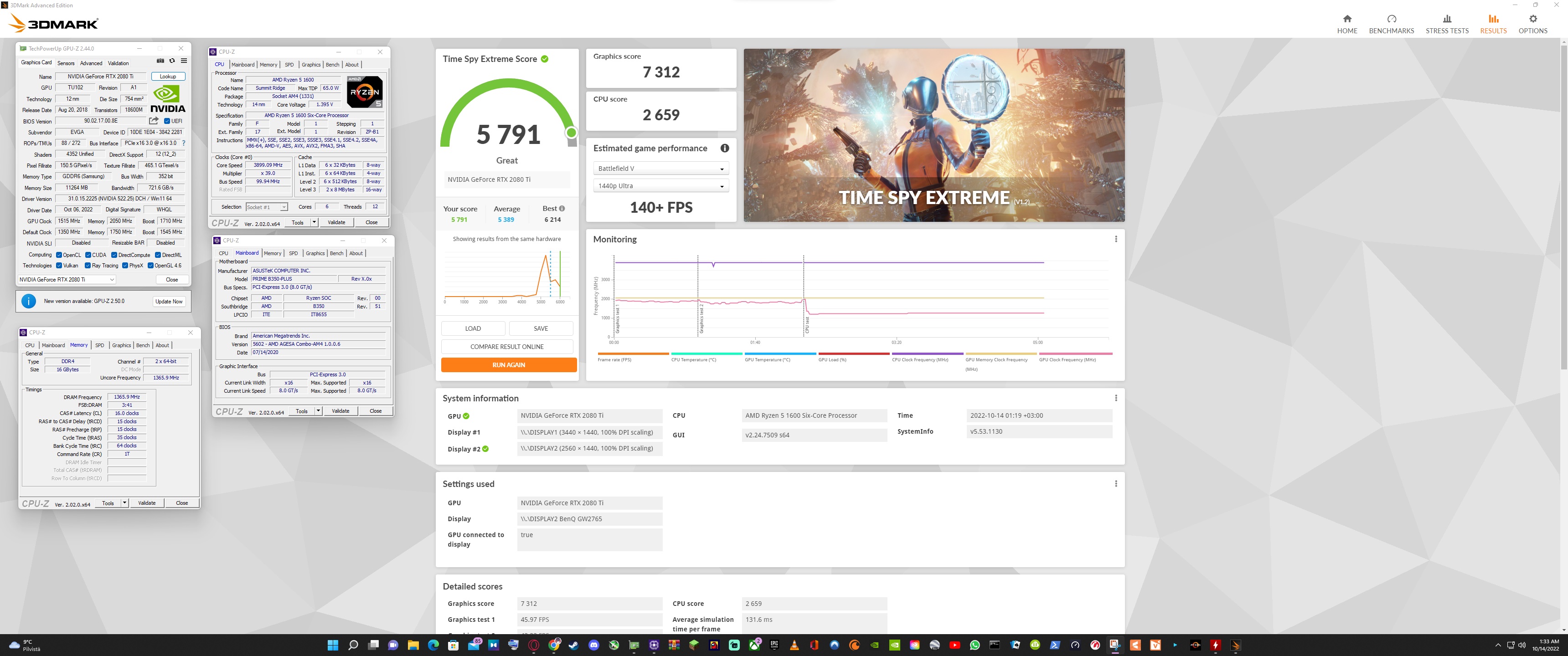Click the Frame rate (FPS) orange legend bar

click(x=633, y=354)
